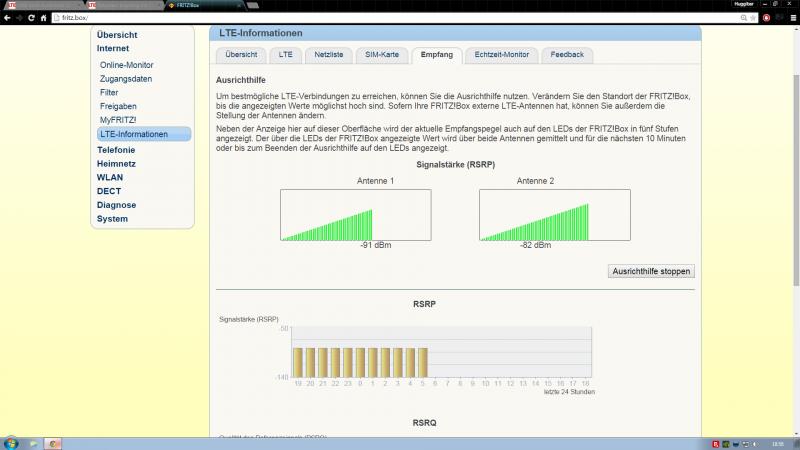The height and width of the screenshot is (450, 800).
Task: Expand the Heimnetz menu section
Action: pyautogui.click(x=116, y=164)
